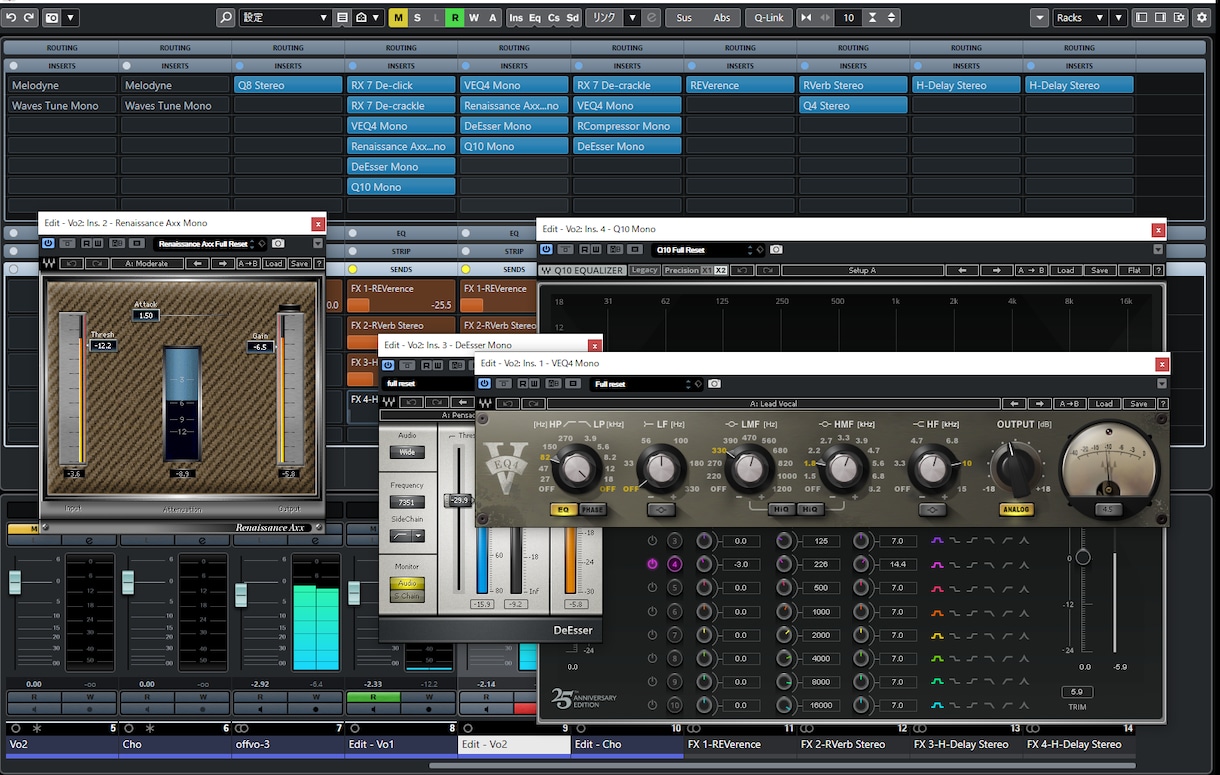Toggle the EQ button on VEQ4

pos(563,509)
